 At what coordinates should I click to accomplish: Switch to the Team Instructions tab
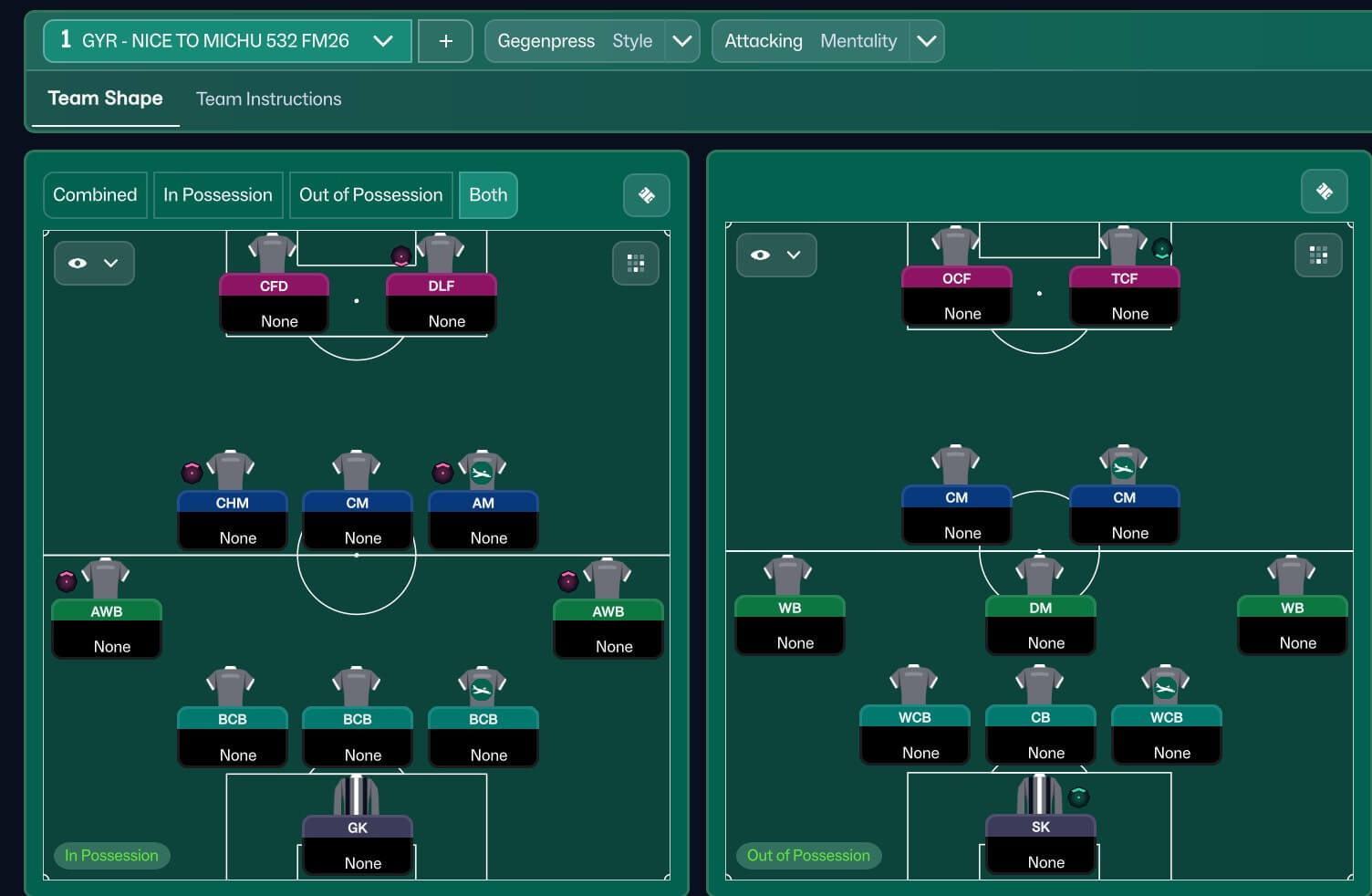[x=268, y=99]
